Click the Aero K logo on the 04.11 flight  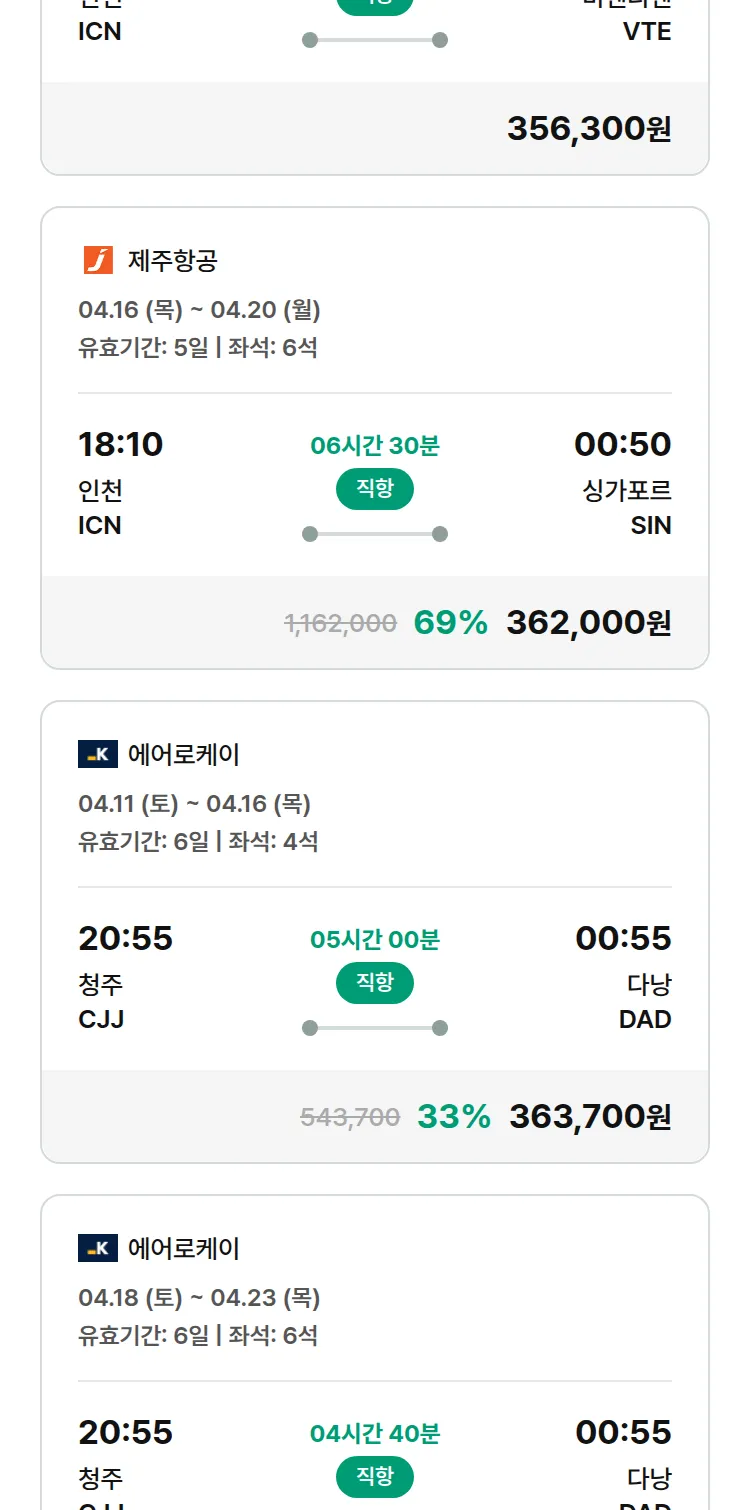point(98,754)
